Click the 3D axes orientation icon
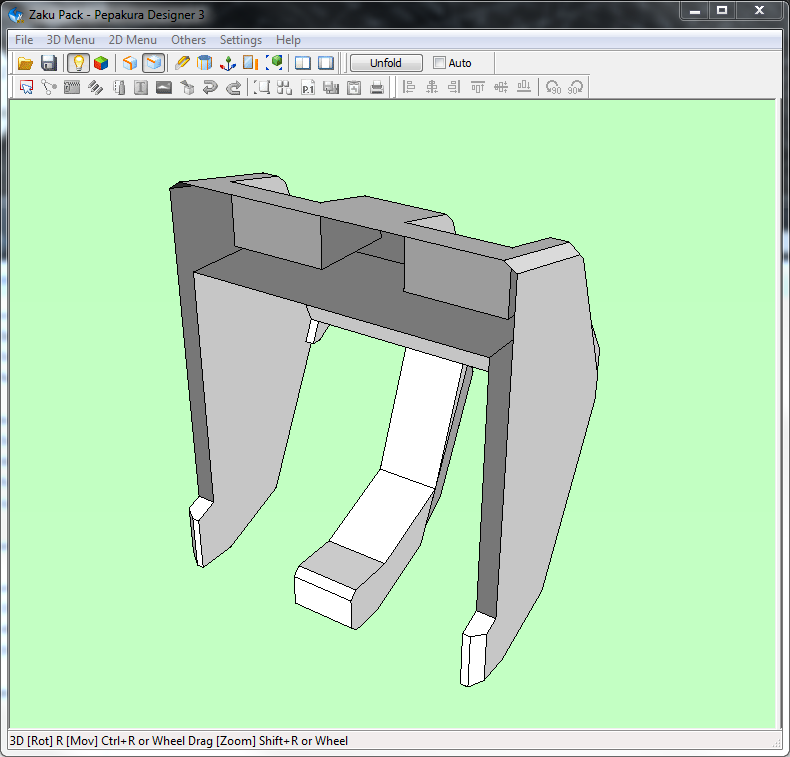790x757 pixels. pos(228,63)
